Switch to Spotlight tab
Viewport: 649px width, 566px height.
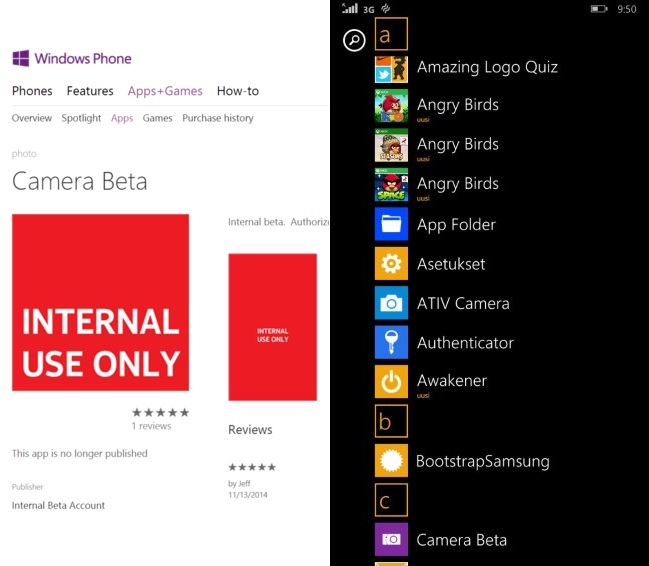click(x=81, y=118)
